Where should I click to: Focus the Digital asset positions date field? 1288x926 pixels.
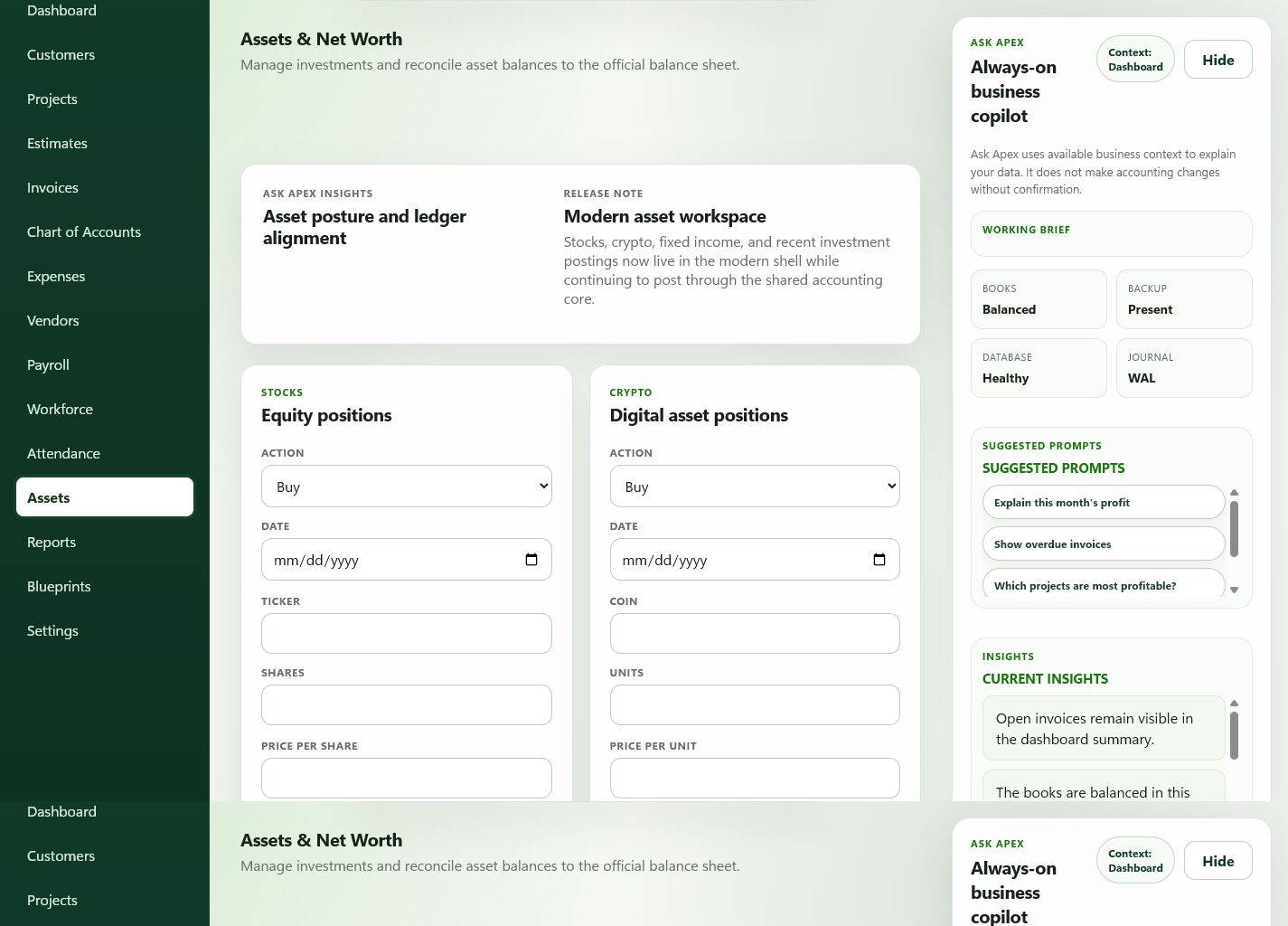click(x=755, y=560)
